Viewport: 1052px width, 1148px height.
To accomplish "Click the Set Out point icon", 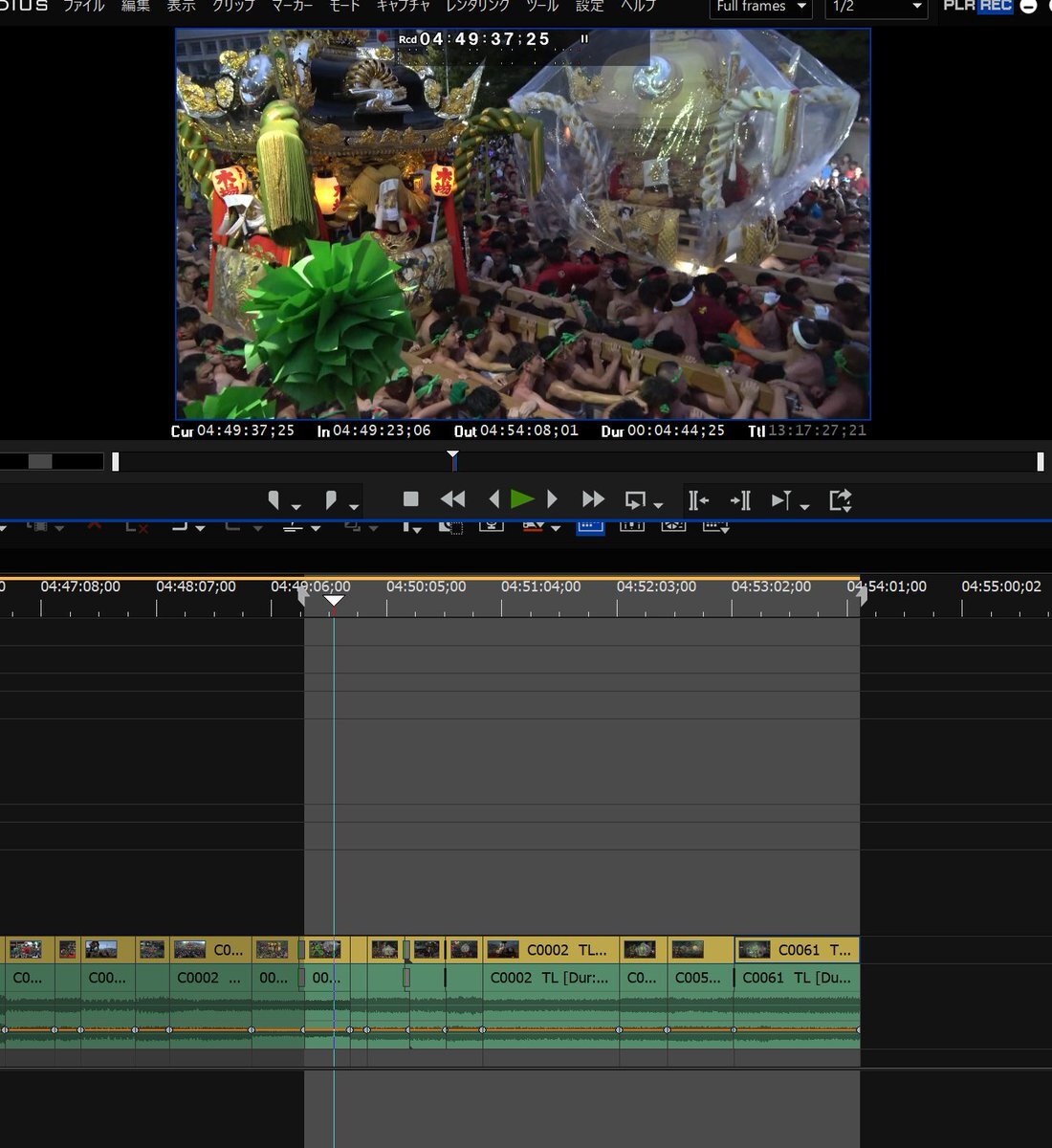I will [x=331, y=499].
